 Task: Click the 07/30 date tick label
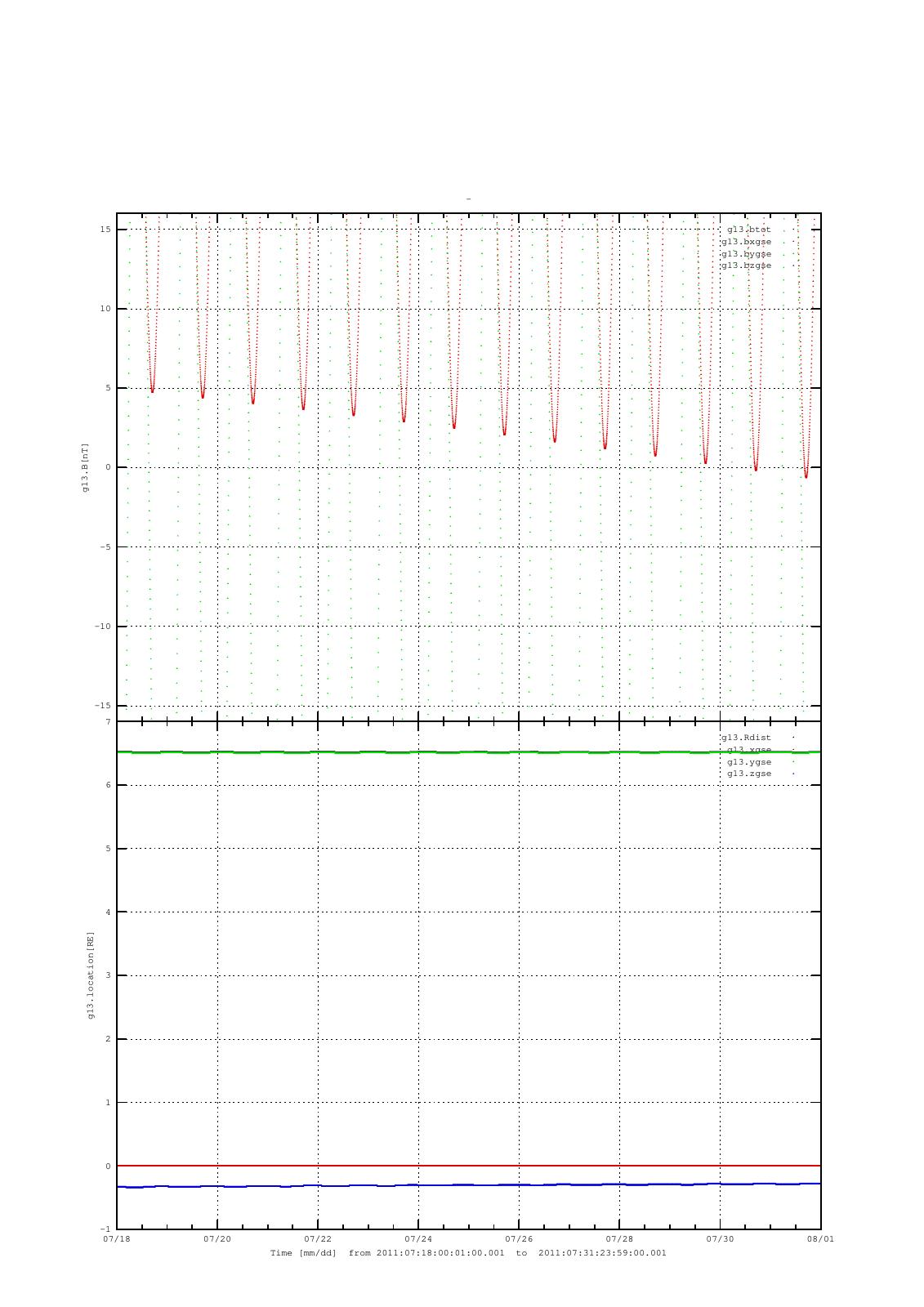pyautogui.click(x=720, y=1239)
